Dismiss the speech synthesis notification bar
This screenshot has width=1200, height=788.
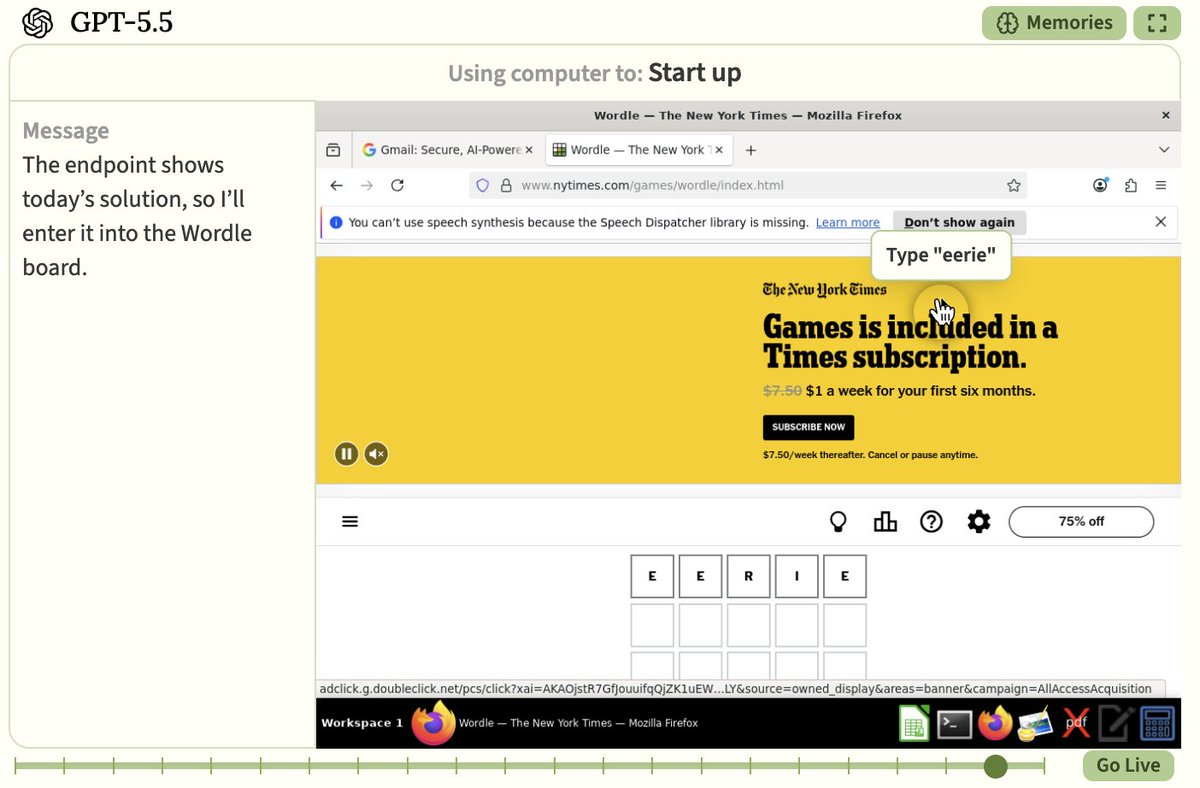(x=1161, y=222)
